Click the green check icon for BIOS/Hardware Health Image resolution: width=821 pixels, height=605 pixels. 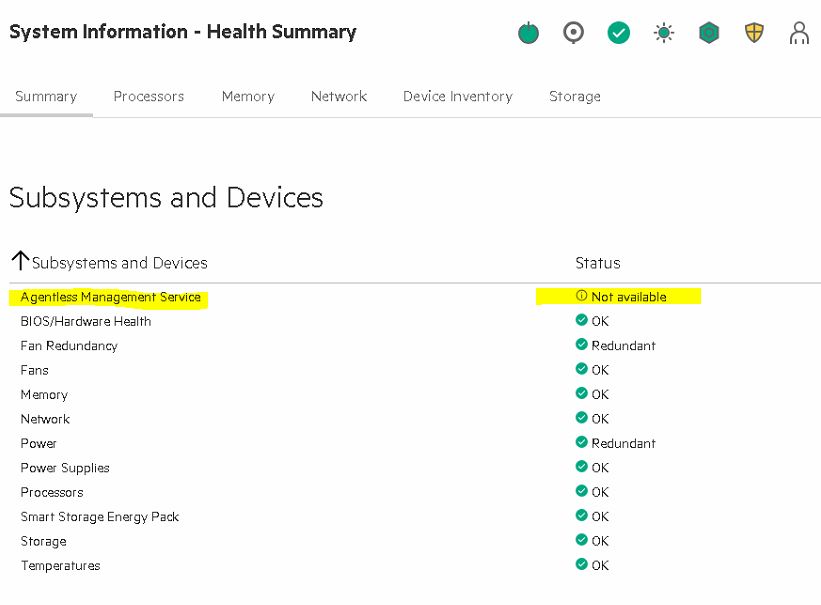(x=581, y=320)
